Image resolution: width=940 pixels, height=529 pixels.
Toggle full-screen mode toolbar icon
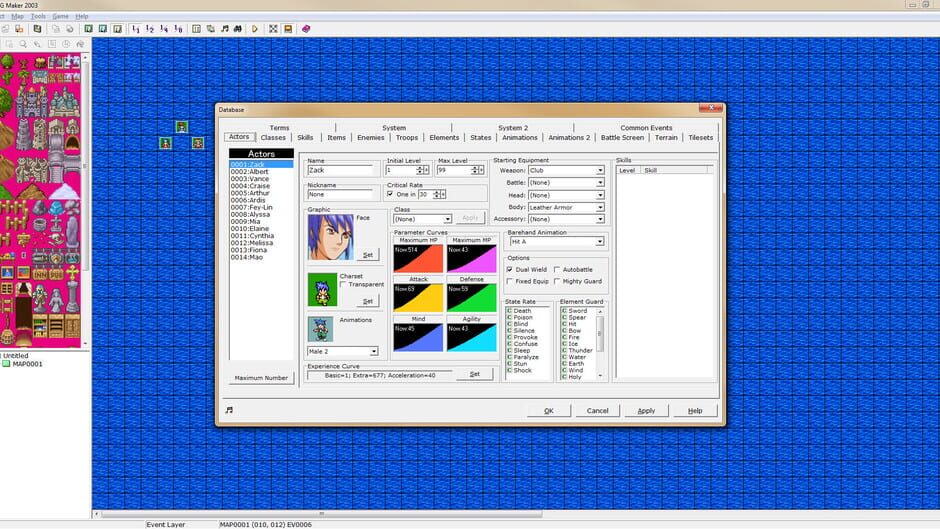click(273, 29)
